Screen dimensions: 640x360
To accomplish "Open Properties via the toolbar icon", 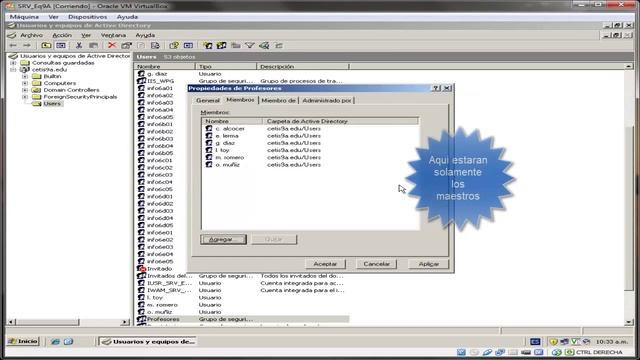I will point(127,45).
